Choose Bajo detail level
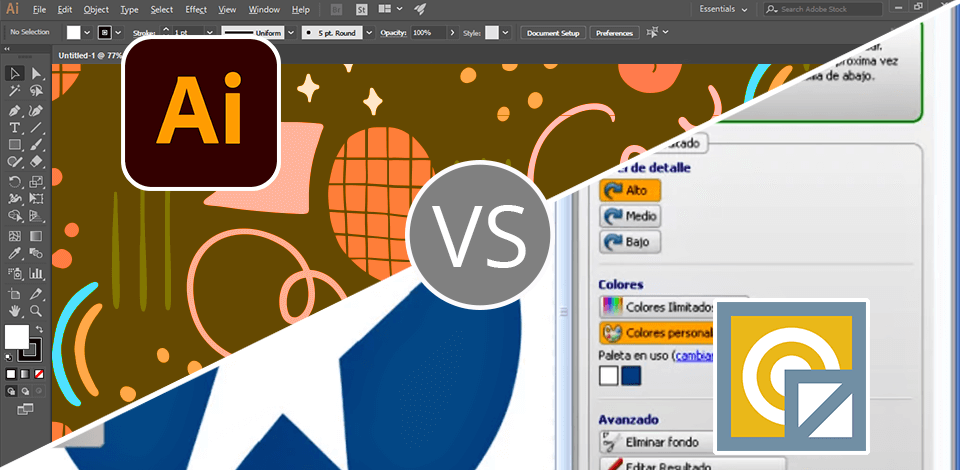Viewport: 960px width, 470px height. [630, 242]
